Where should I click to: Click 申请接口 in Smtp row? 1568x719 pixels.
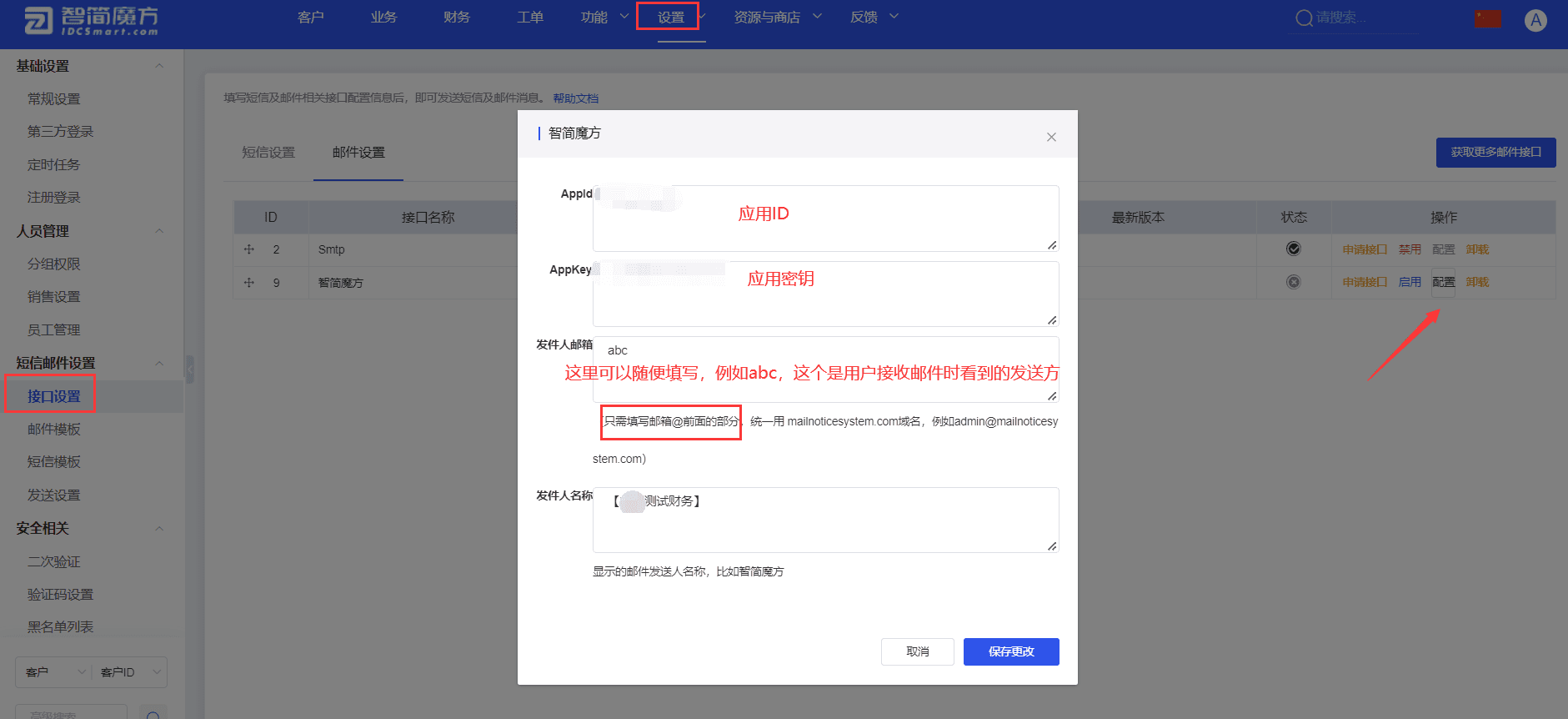(x=1365, y=249)
